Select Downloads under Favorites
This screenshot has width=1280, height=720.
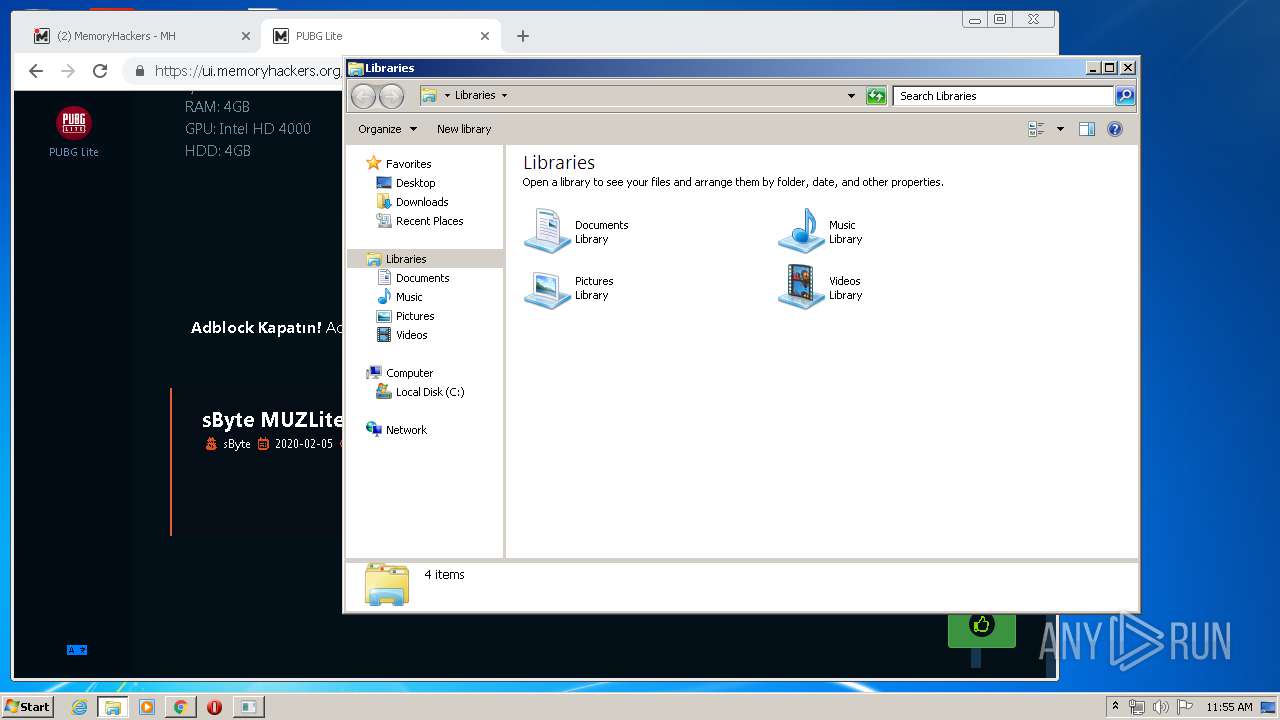[x=421, y=202]
